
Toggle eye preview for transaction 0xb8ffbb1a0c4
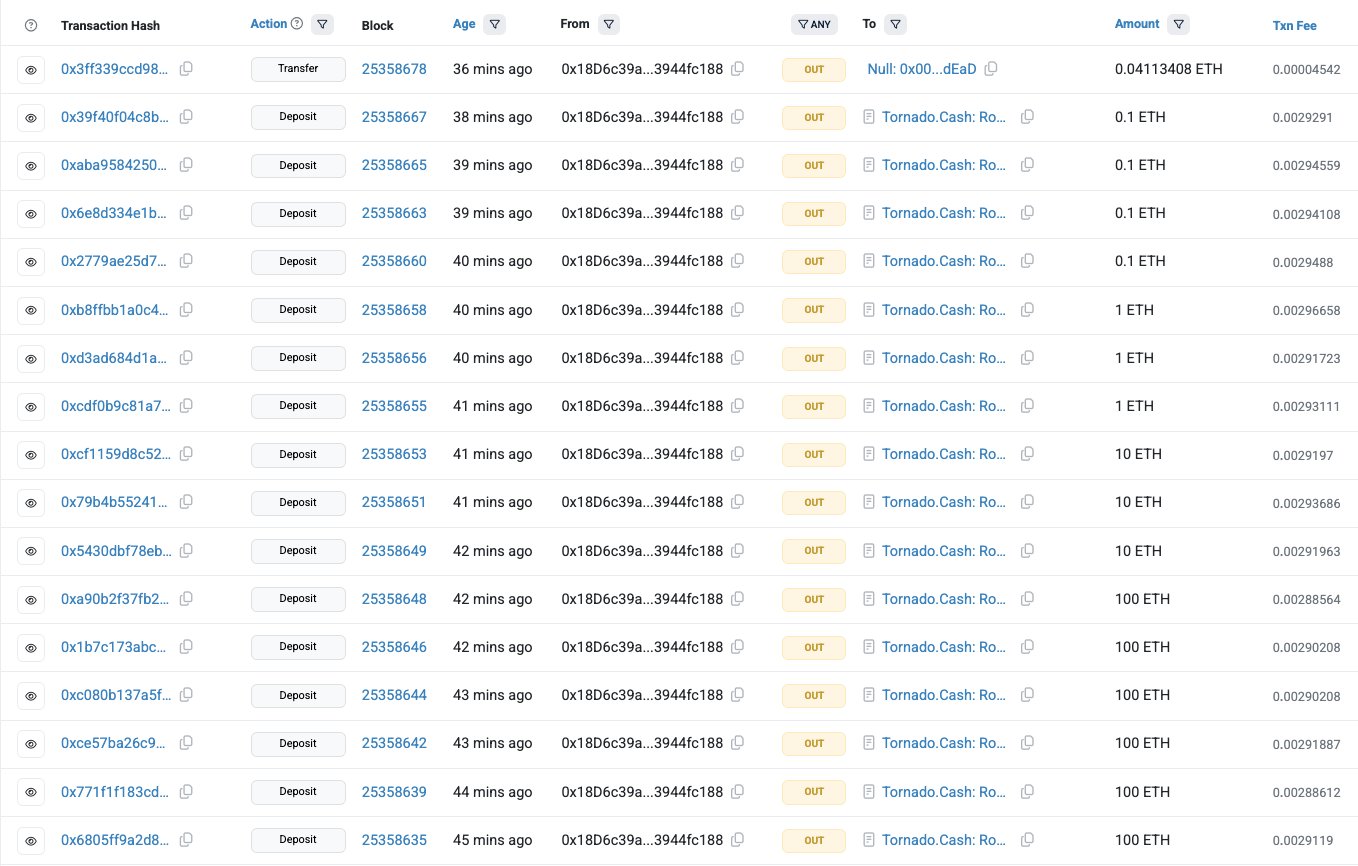coord(31,310)
